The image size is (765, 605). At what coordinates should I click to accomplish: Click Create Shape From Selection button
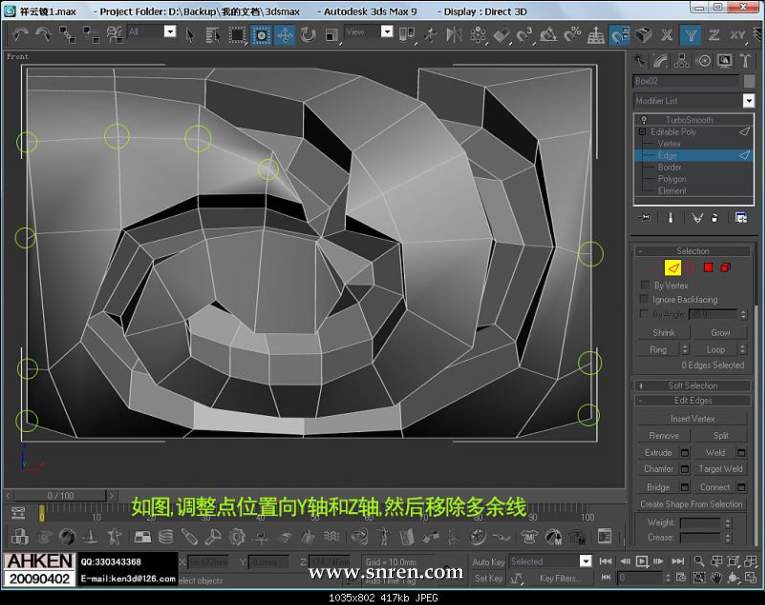click(691, 504)
